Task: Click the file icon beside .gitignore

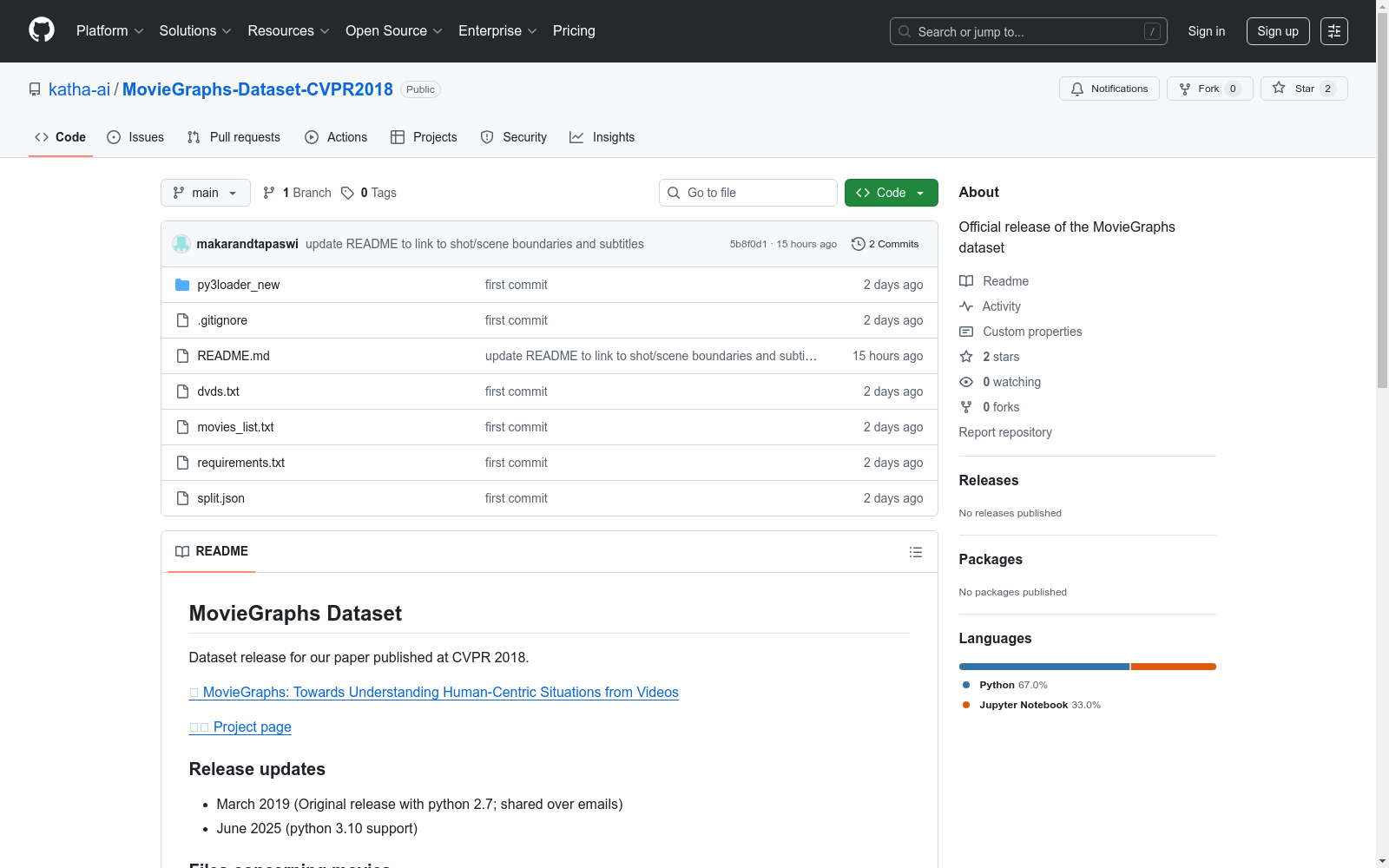Action: [x=182, y=320]
